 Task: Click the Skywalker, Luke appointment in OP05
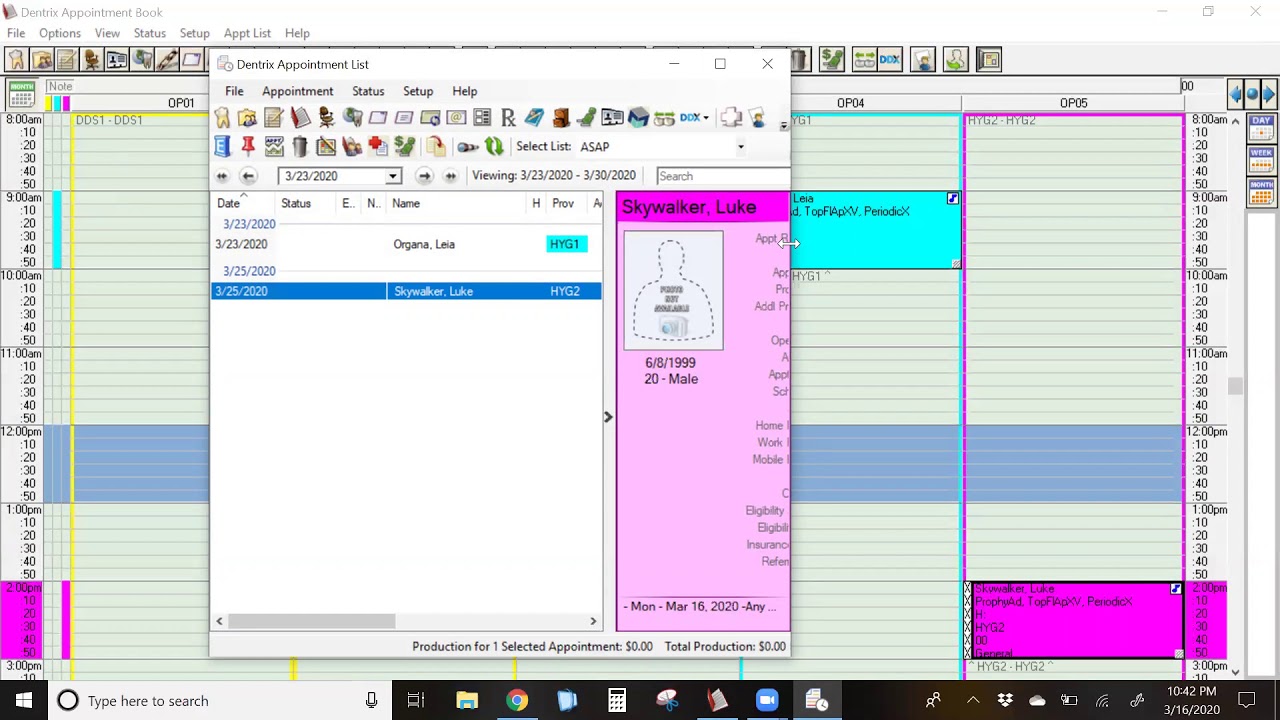[1074, 620]
